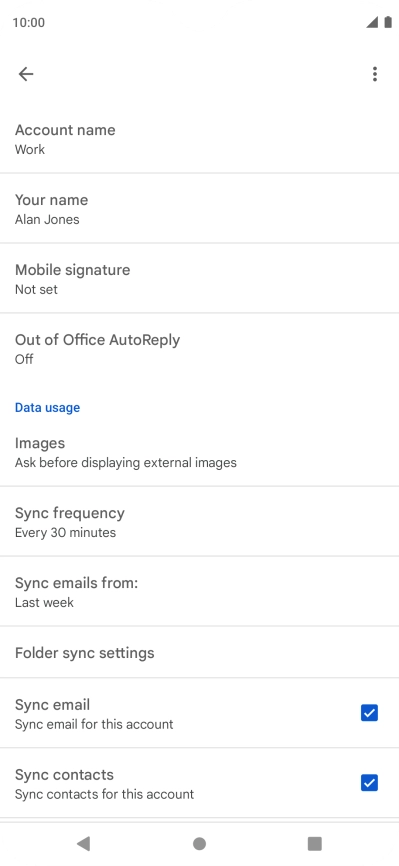Tap the Data usage section header
Screen dimensions: 399x866
pos(48,408)
